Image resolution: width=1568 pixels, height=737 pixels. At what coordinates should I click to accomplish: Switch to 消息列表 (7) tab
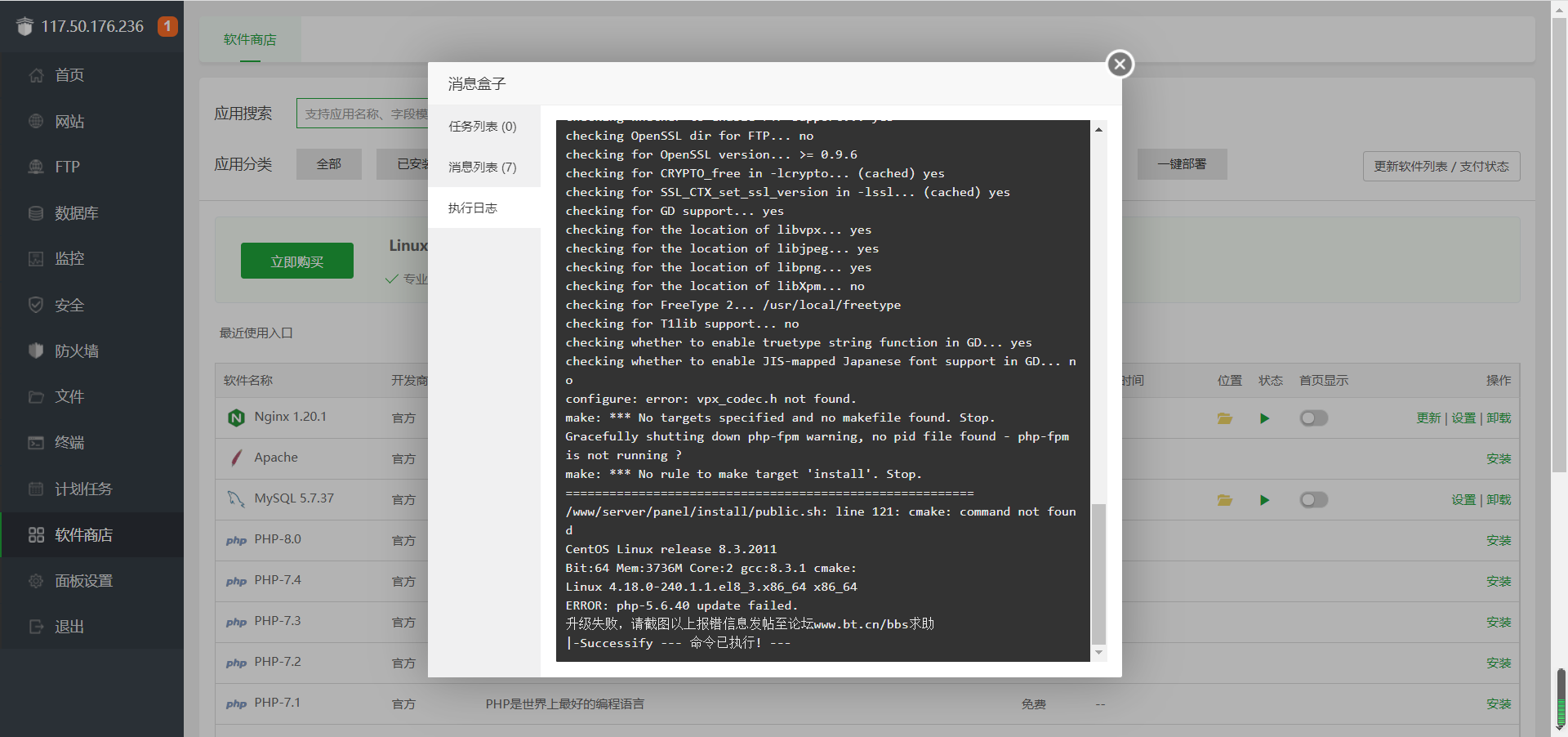pyautogui.click(x=483, y=167)
